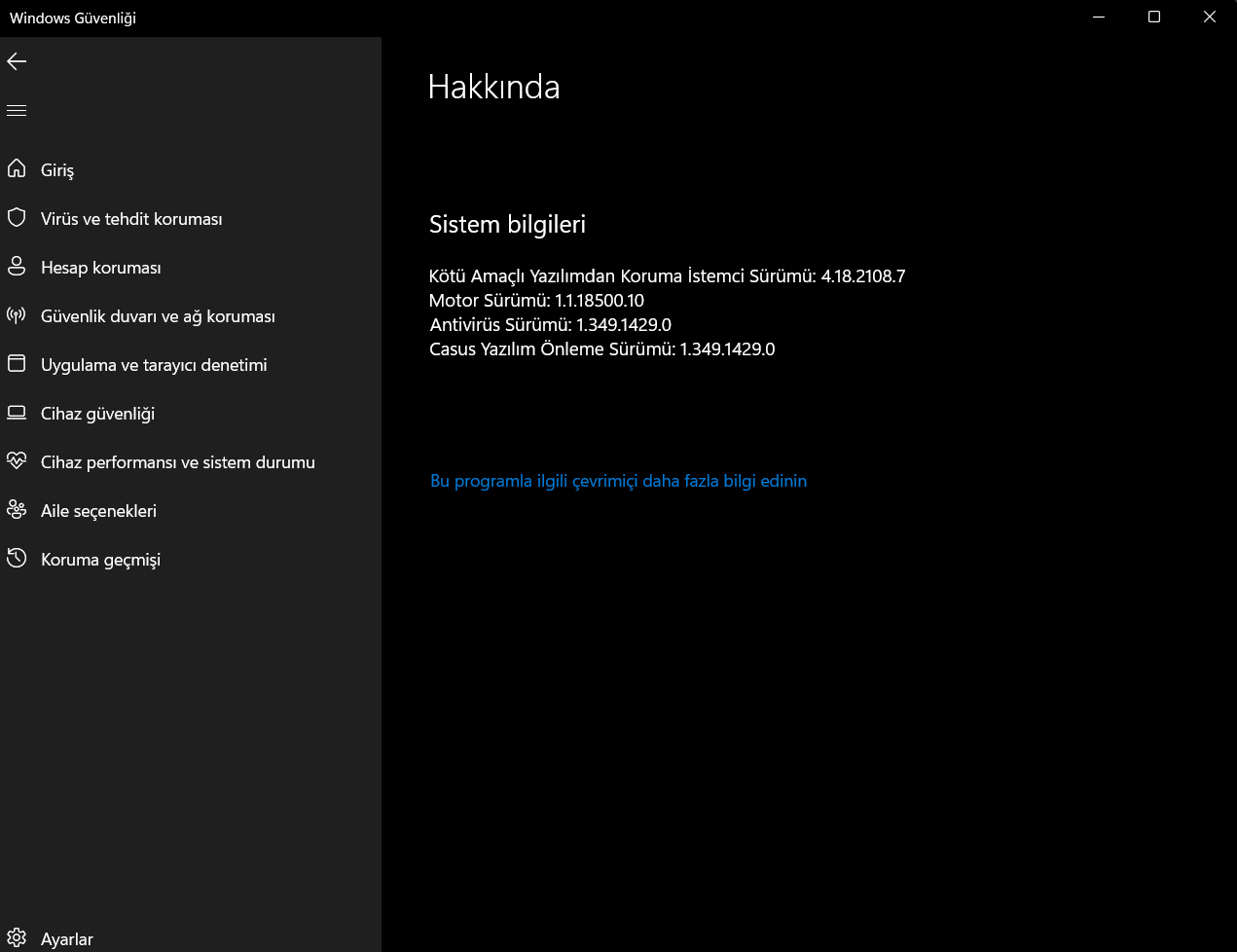Image resolution: width=1237 pixels, height=952 pixels.
Task: Click the window icon for app control
Action: point(17,363)
